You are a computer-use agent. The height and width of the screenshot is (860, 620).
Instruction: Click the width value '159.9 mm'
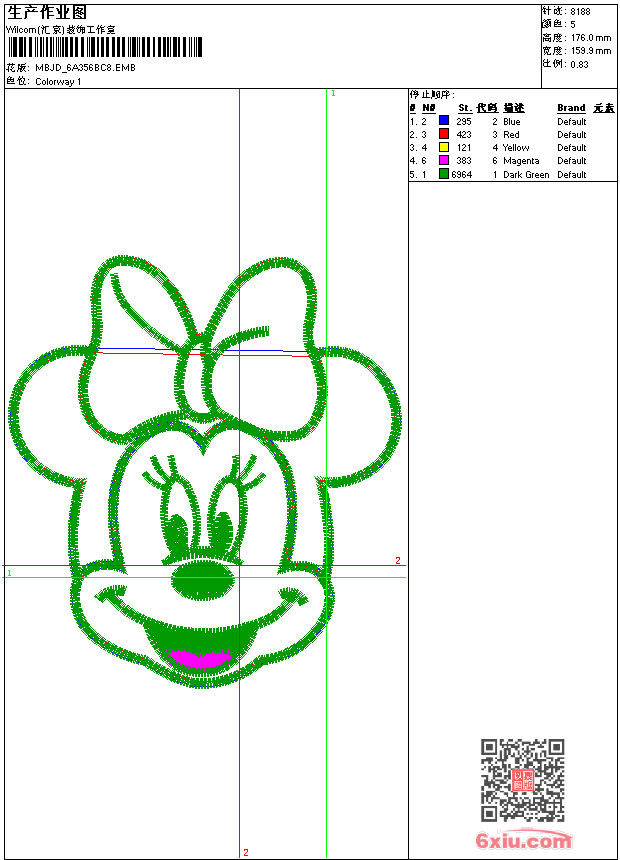click(x=590, y=51)
